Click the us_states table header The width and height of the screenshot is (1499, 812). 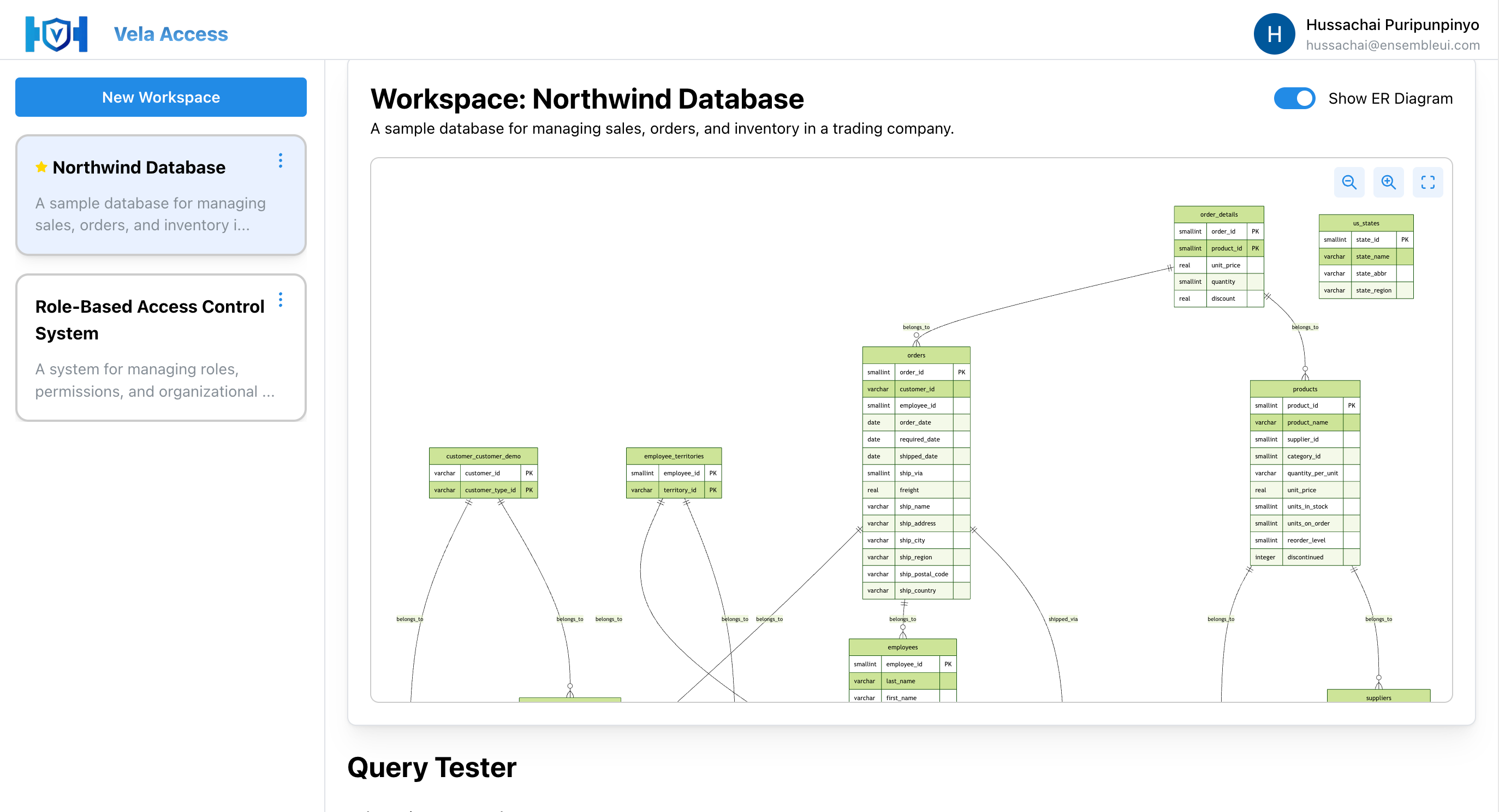pyautogui.click(x=1365, y=223)
